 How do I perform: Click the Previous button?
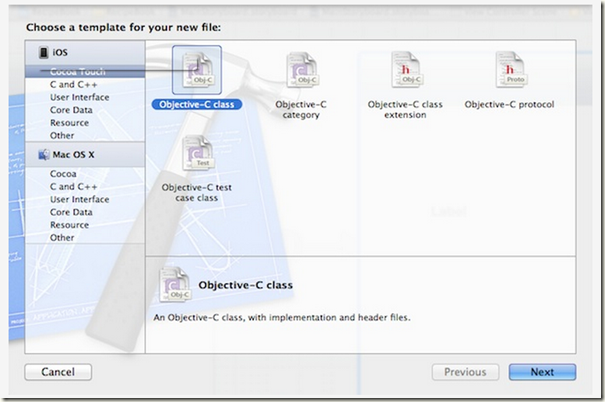point(465,372)
